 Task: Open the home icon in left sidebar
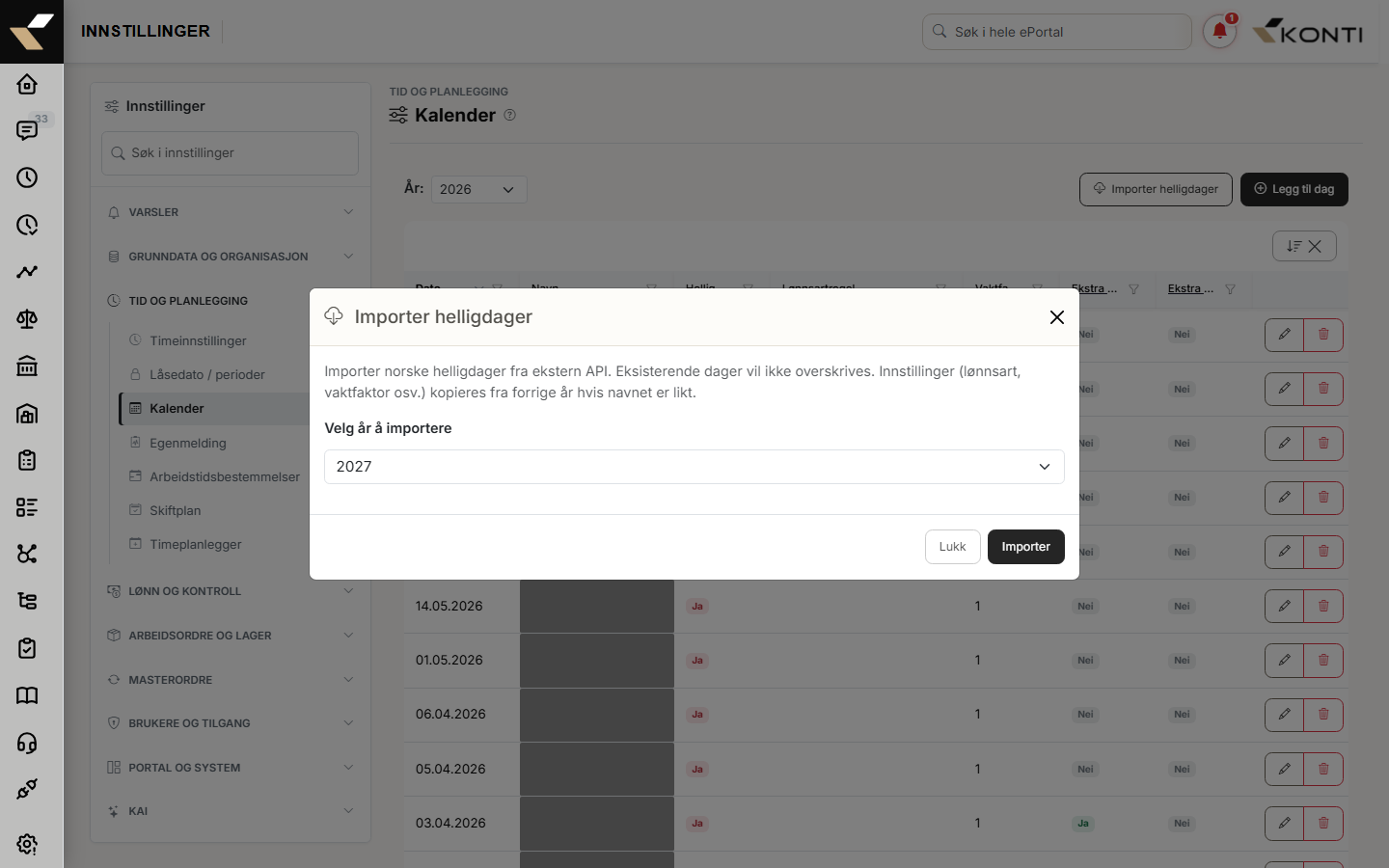point(27,84)
